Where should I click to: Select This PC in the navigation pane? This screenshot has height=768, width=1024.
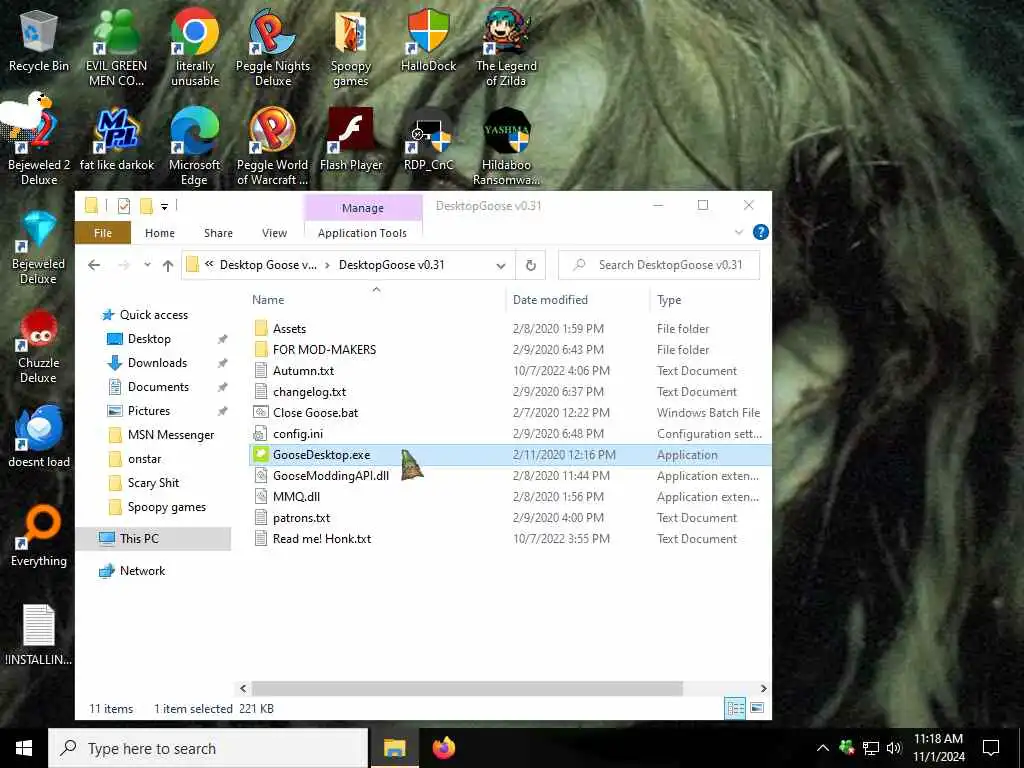click(139, 539)
